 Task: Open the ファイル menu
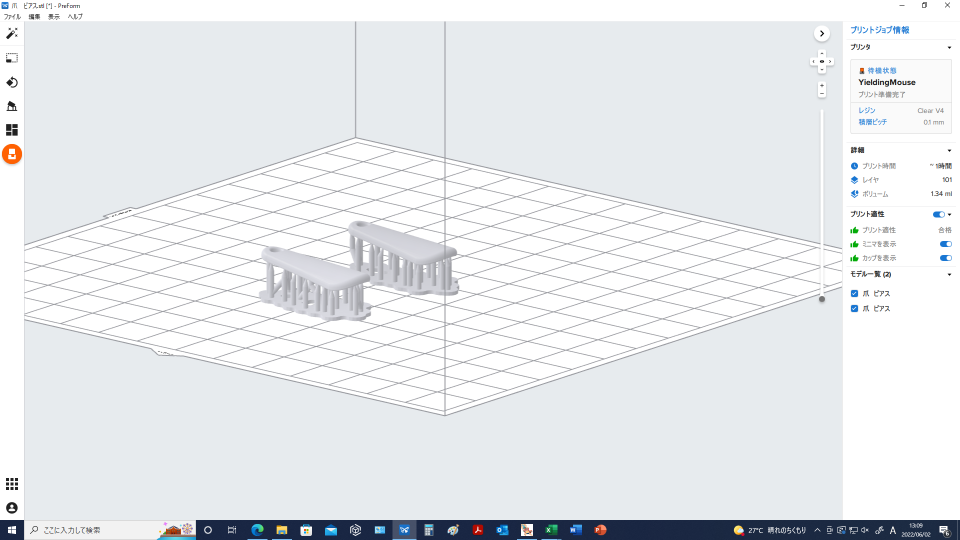point(12,17)
